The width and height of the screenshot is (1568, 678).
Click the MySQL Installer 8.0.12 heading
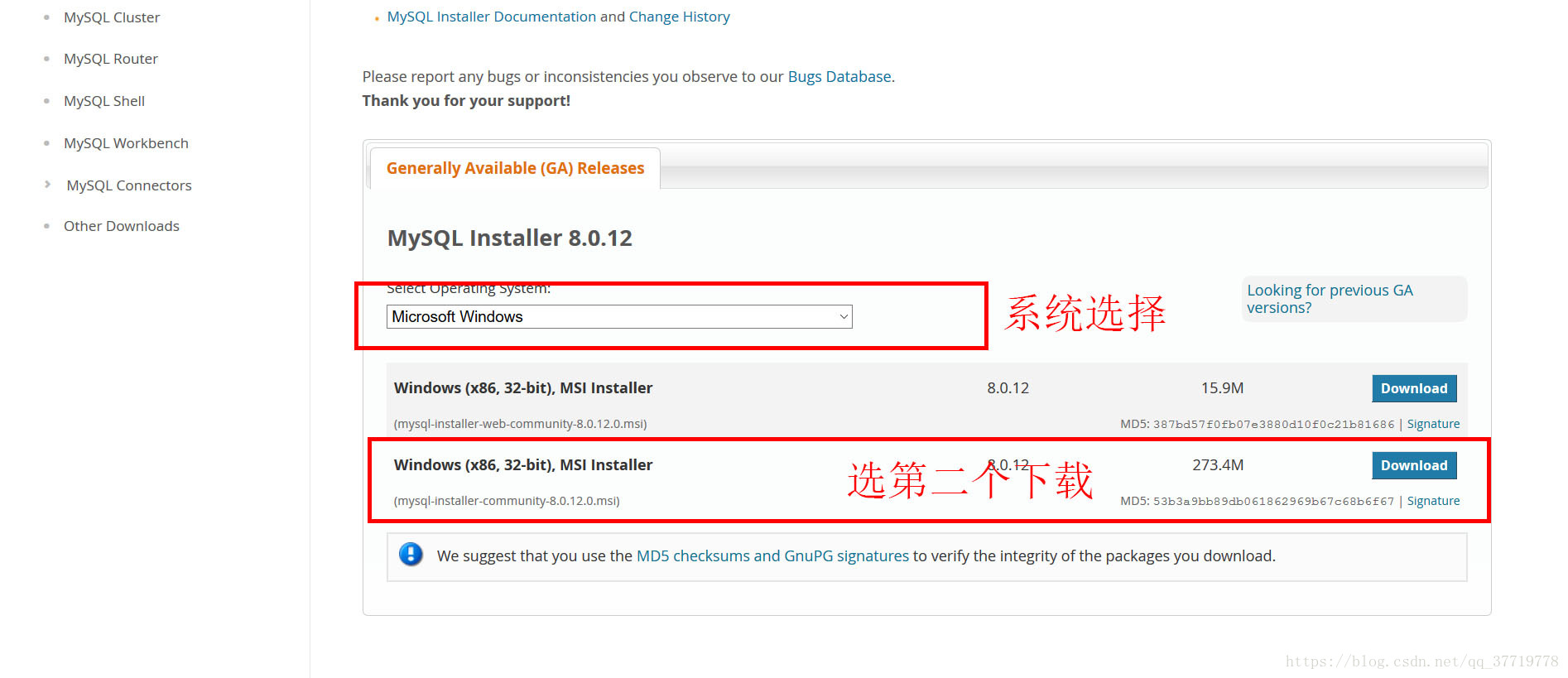(510, 238)
